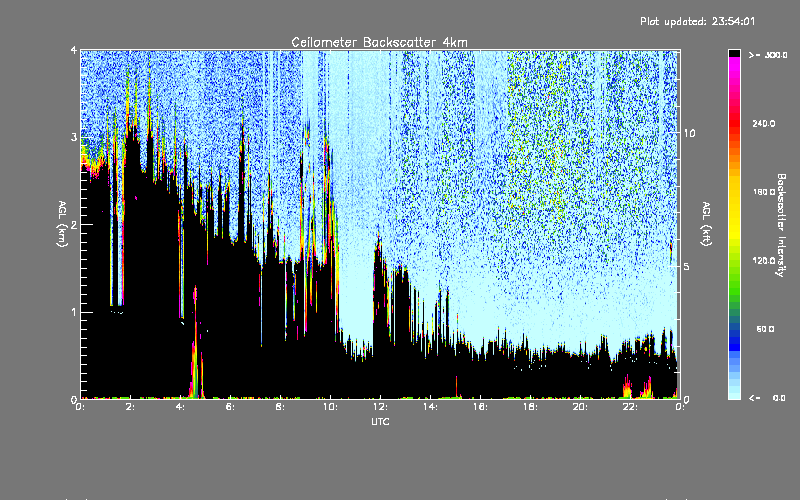
Task: Click the 180.0 colorbar tick value
Action: tap(764, 192)
